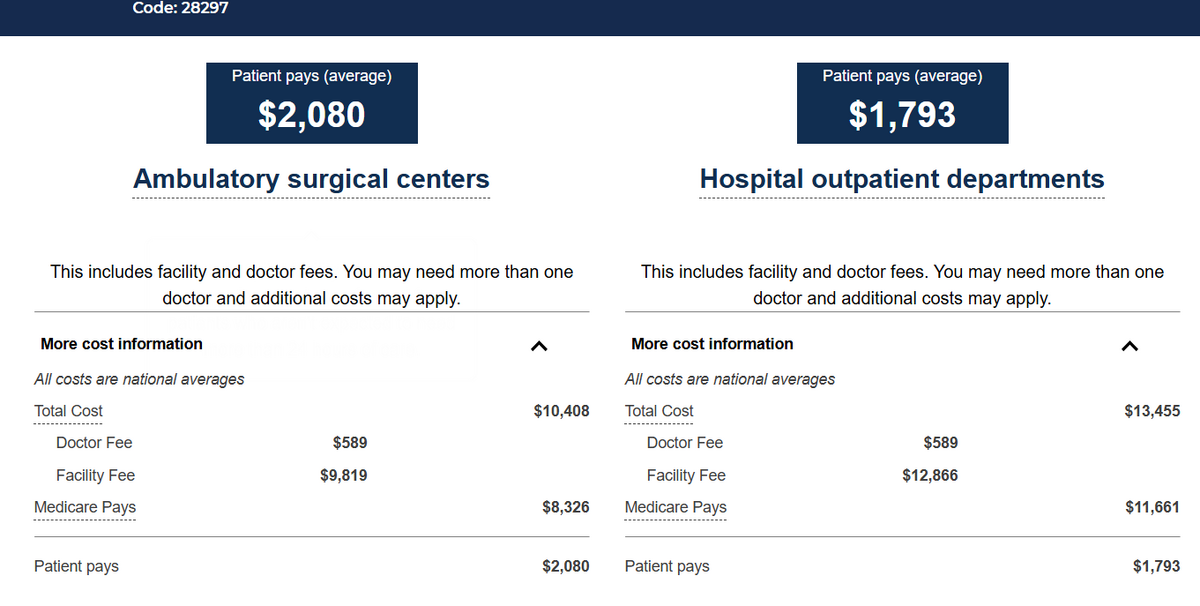
Task: Collapse Hospital outpatient departments cost chevron
Action: coord(1130,346)
